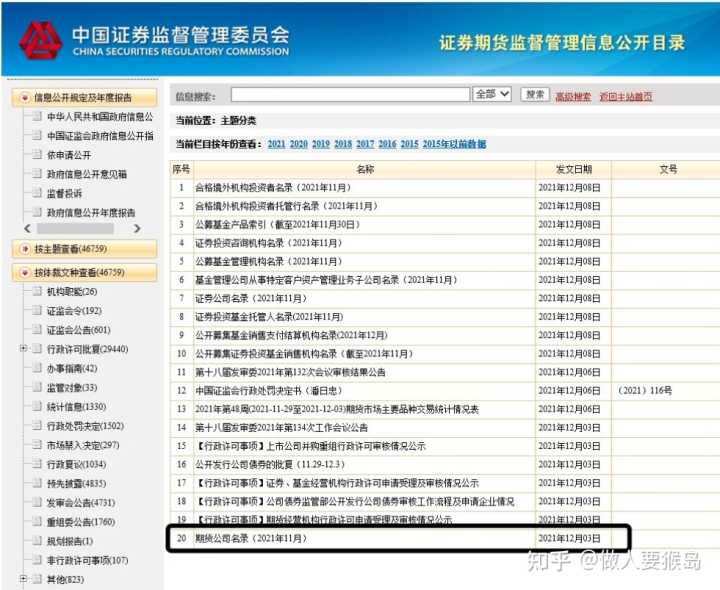
Task: Open 中国证监会行政处罚决定书（潘日忠）
Action: [x=269, y=391]
